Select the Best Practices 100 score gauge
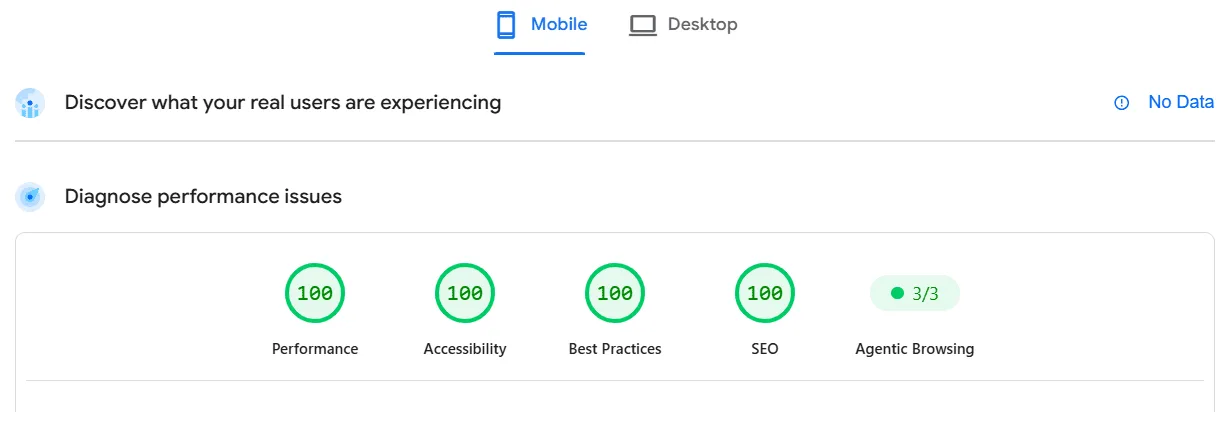Screen dimensions: 1230x446 [615, 293]
